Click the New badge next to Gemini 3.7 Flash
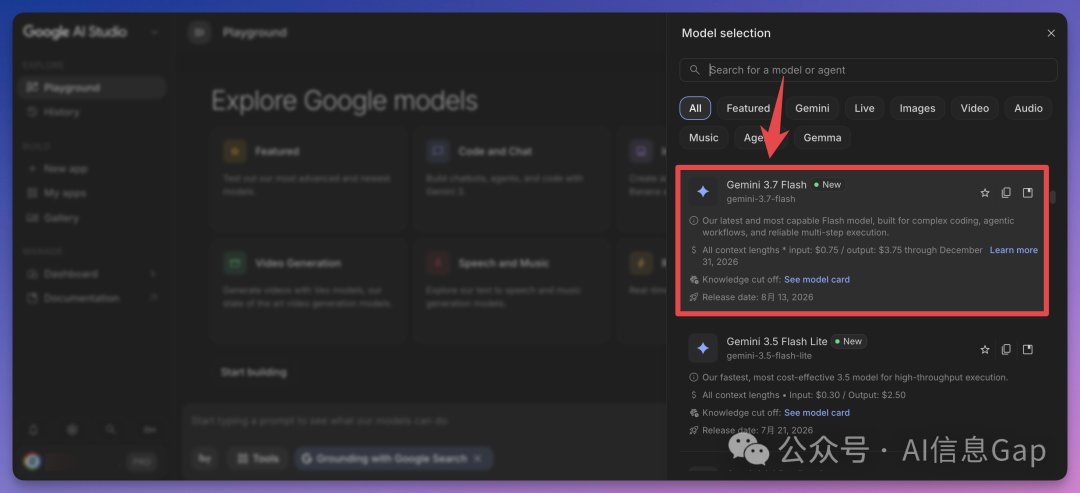The width and height of the screenshot is (1080, 493). (828, 185)
